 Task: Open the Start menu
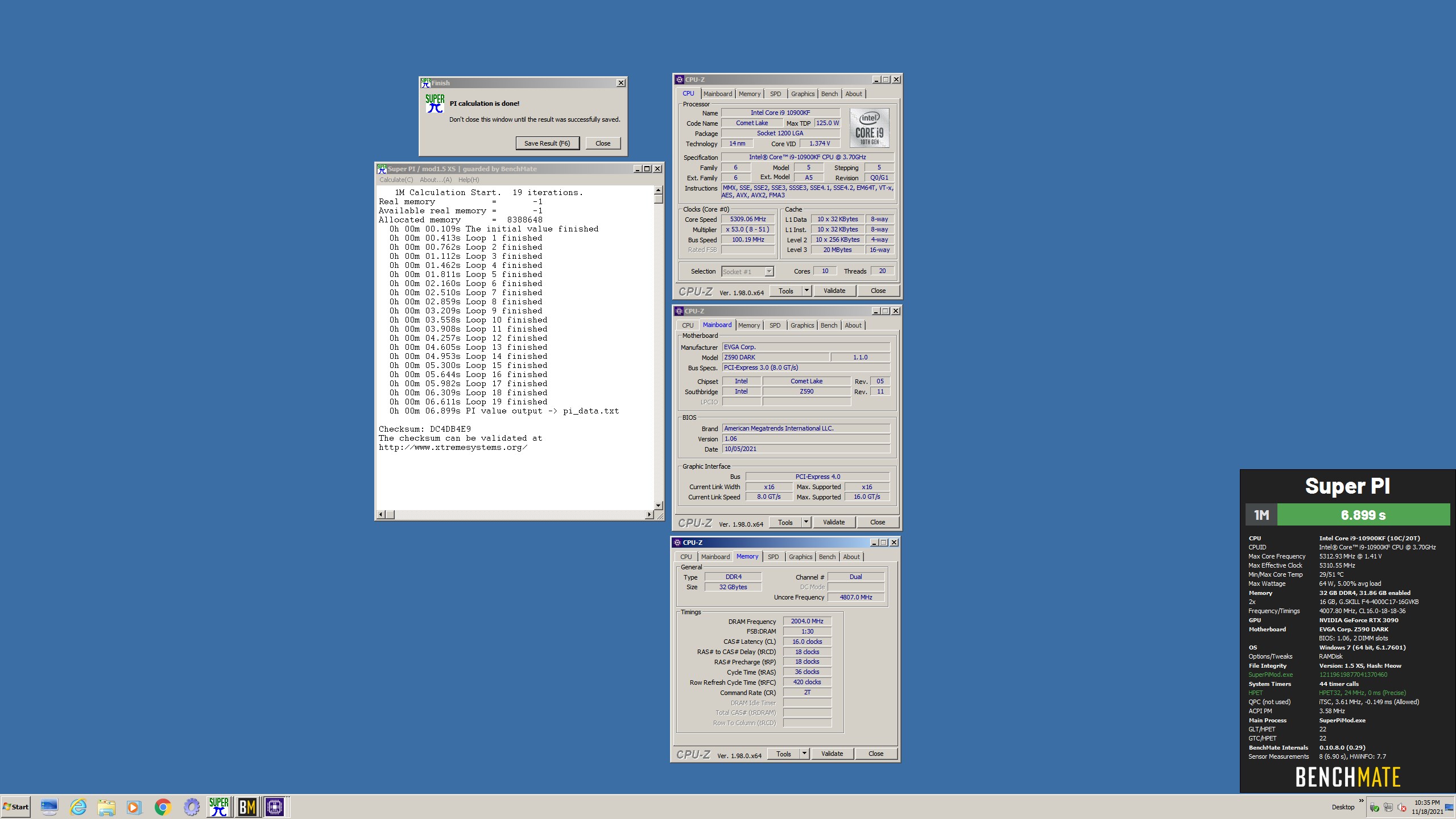(x=16, y=806)
